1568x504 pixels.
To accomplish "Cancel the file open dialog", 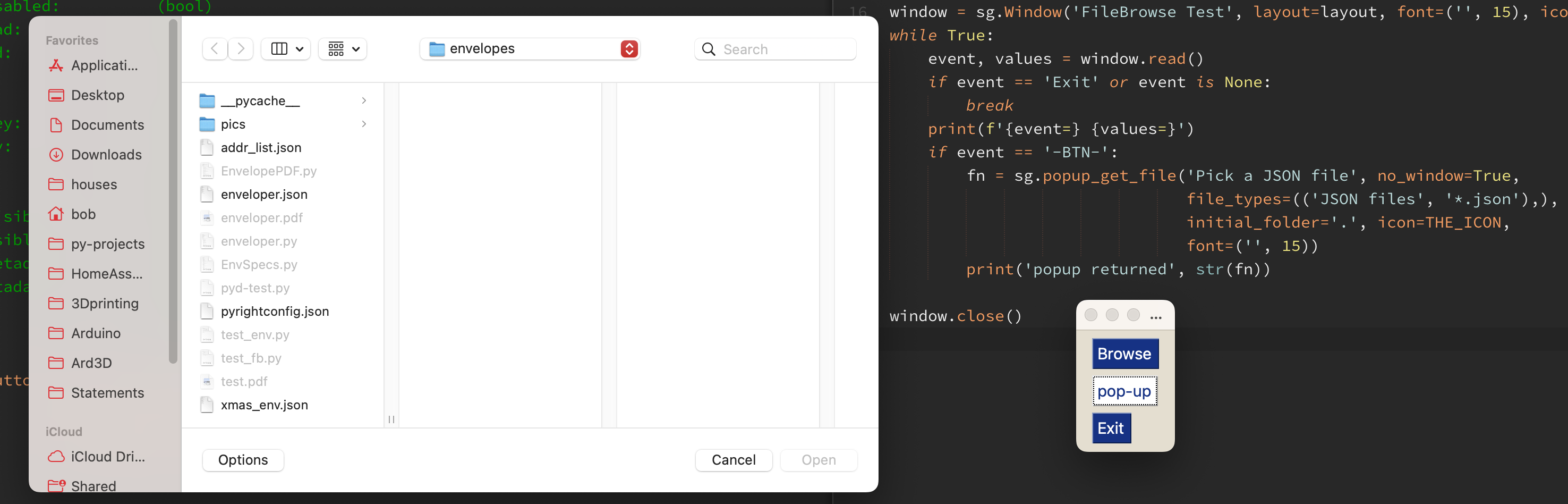I will pyautogui.click(x=734, y=459).
